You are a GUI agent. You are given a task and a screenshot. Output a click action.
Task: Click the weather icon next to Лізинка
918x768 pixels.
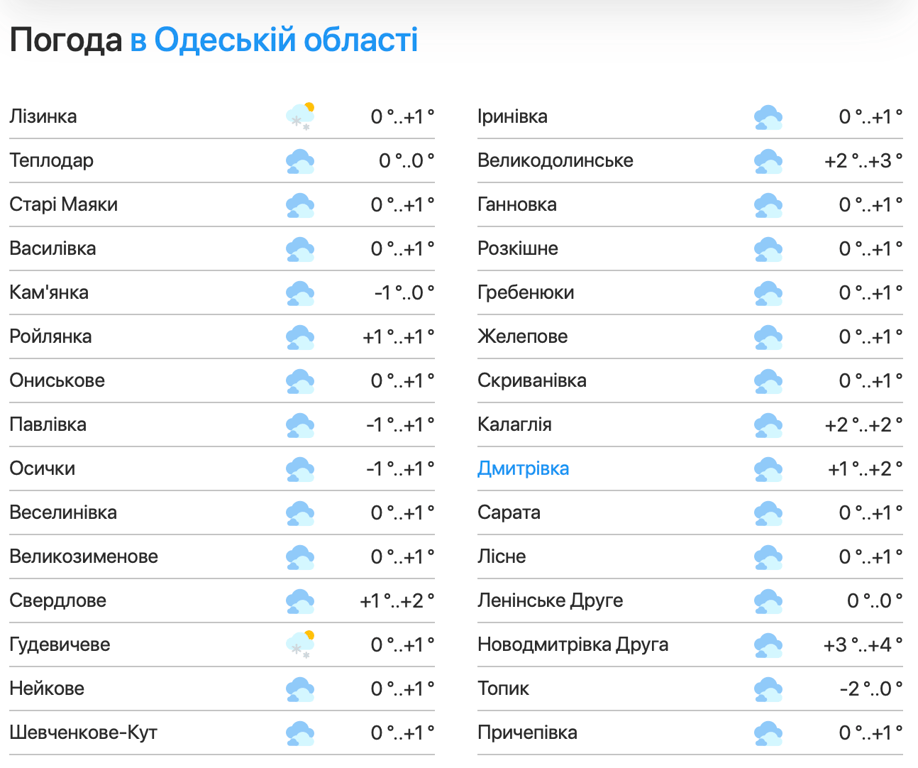300,117
